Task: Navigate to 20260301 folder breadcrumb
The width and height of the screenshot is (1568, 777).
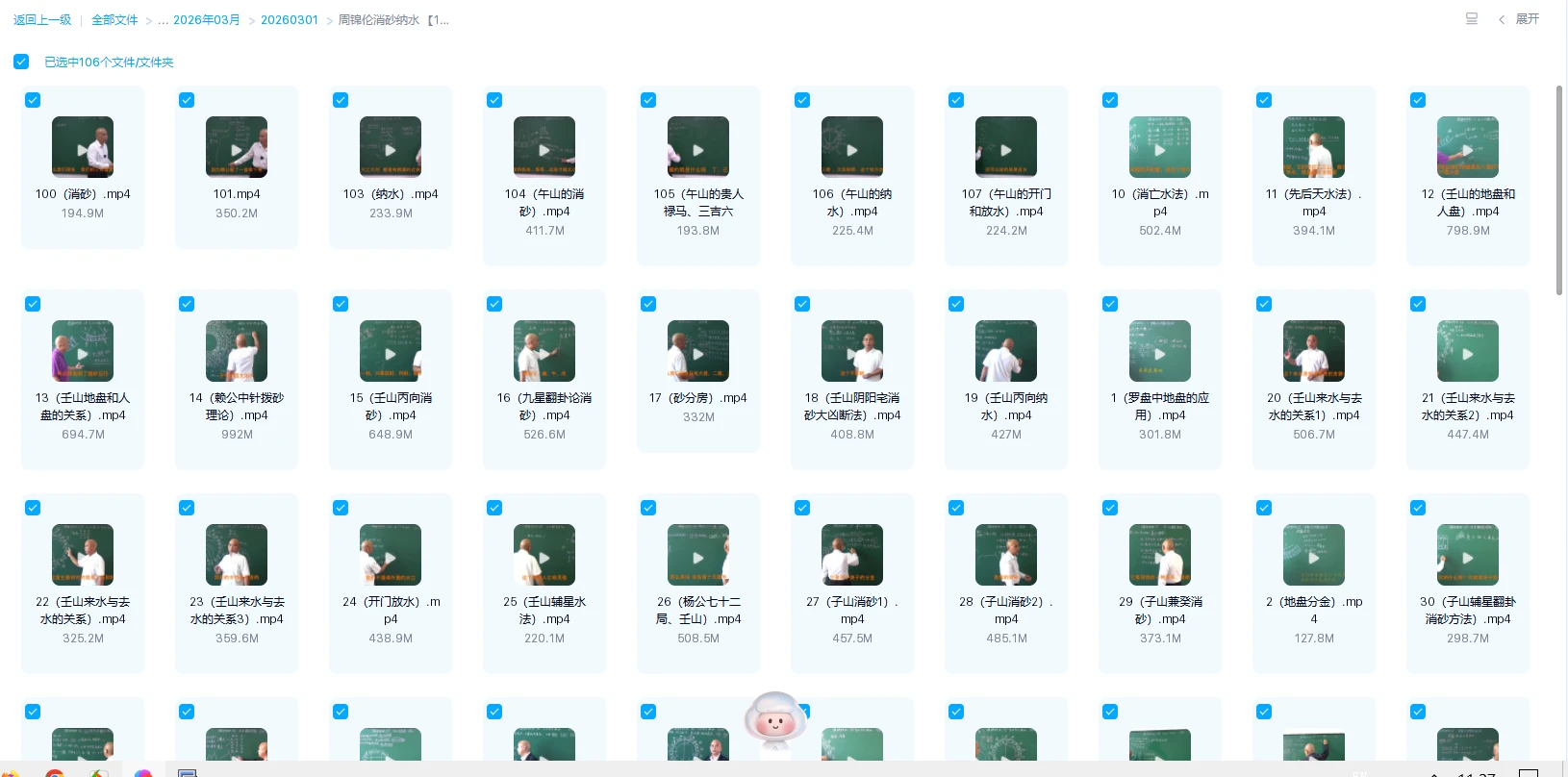Action: click(x=289, y=20)
